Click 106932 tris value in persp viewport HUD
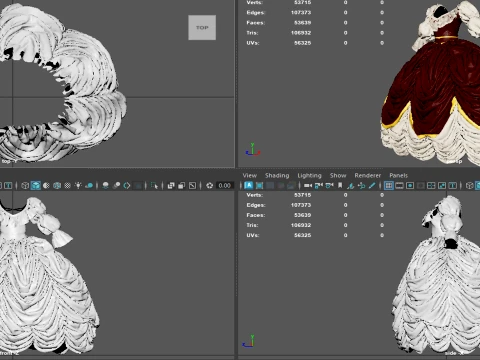480x360 pixels. 301,33
